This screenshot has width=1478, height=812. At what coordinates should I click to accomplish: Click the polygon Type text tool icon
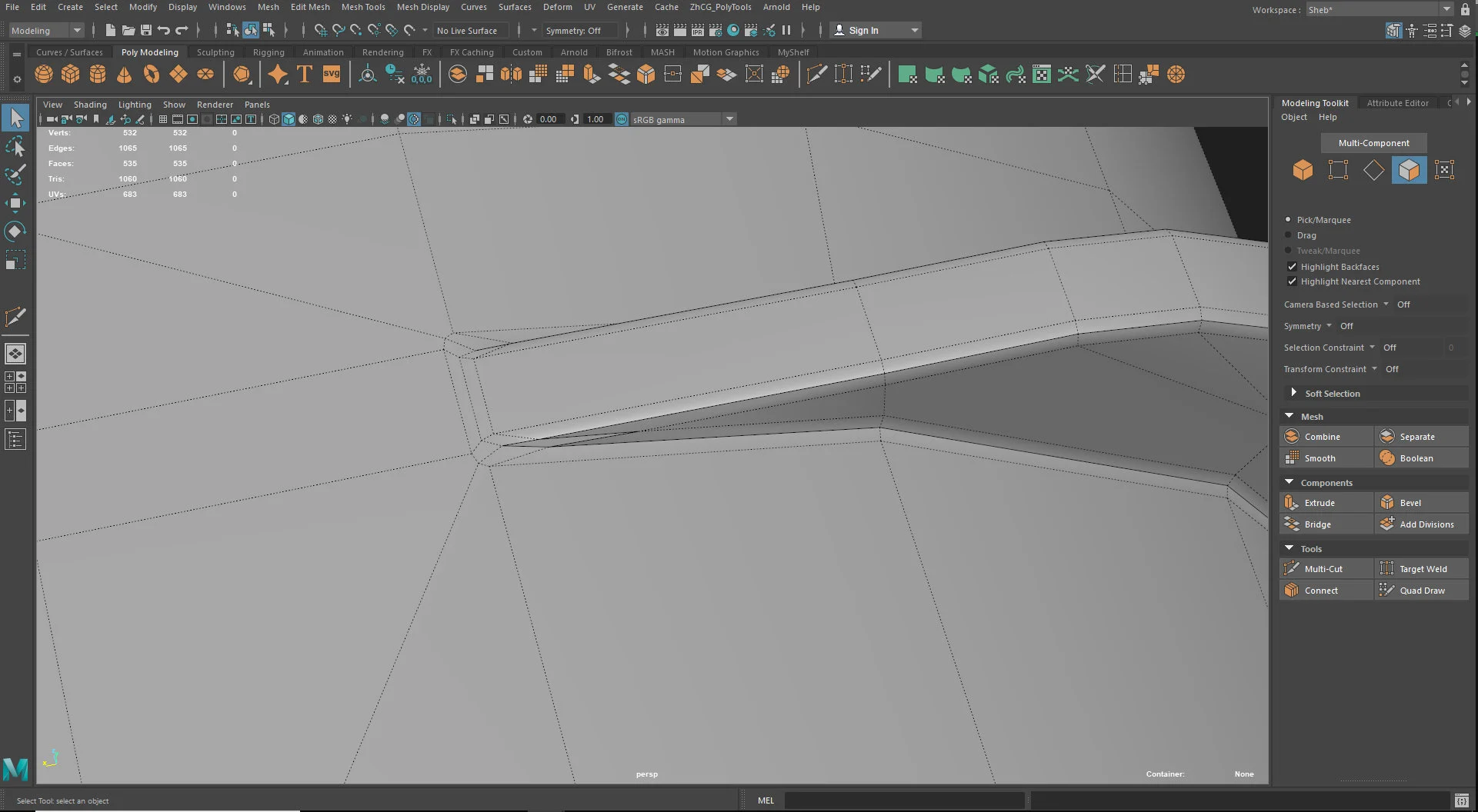tap(305, 75)
